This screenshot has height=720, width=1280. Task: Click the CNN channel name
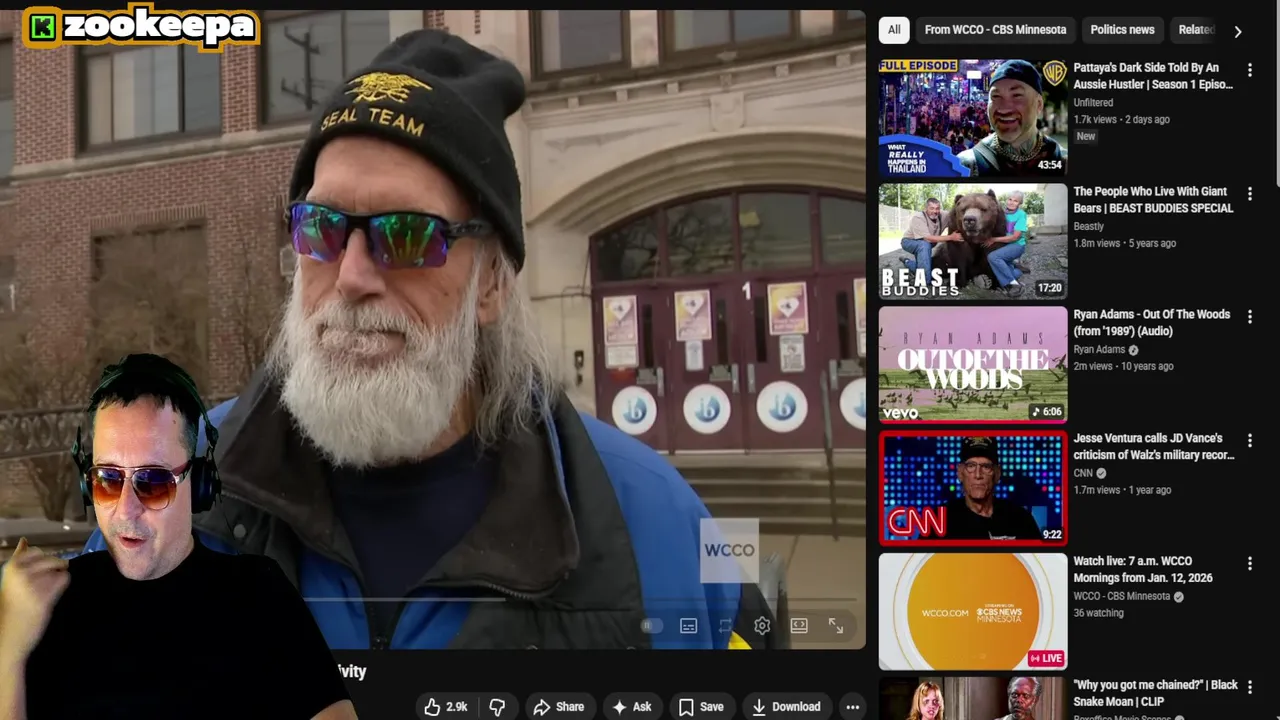pos(1083,473)
